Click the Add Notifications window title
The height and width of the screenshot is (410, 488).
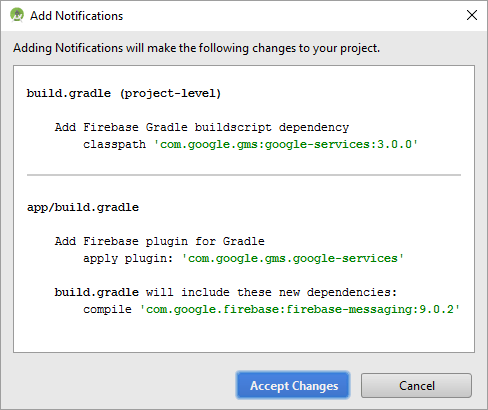[77, 16]
